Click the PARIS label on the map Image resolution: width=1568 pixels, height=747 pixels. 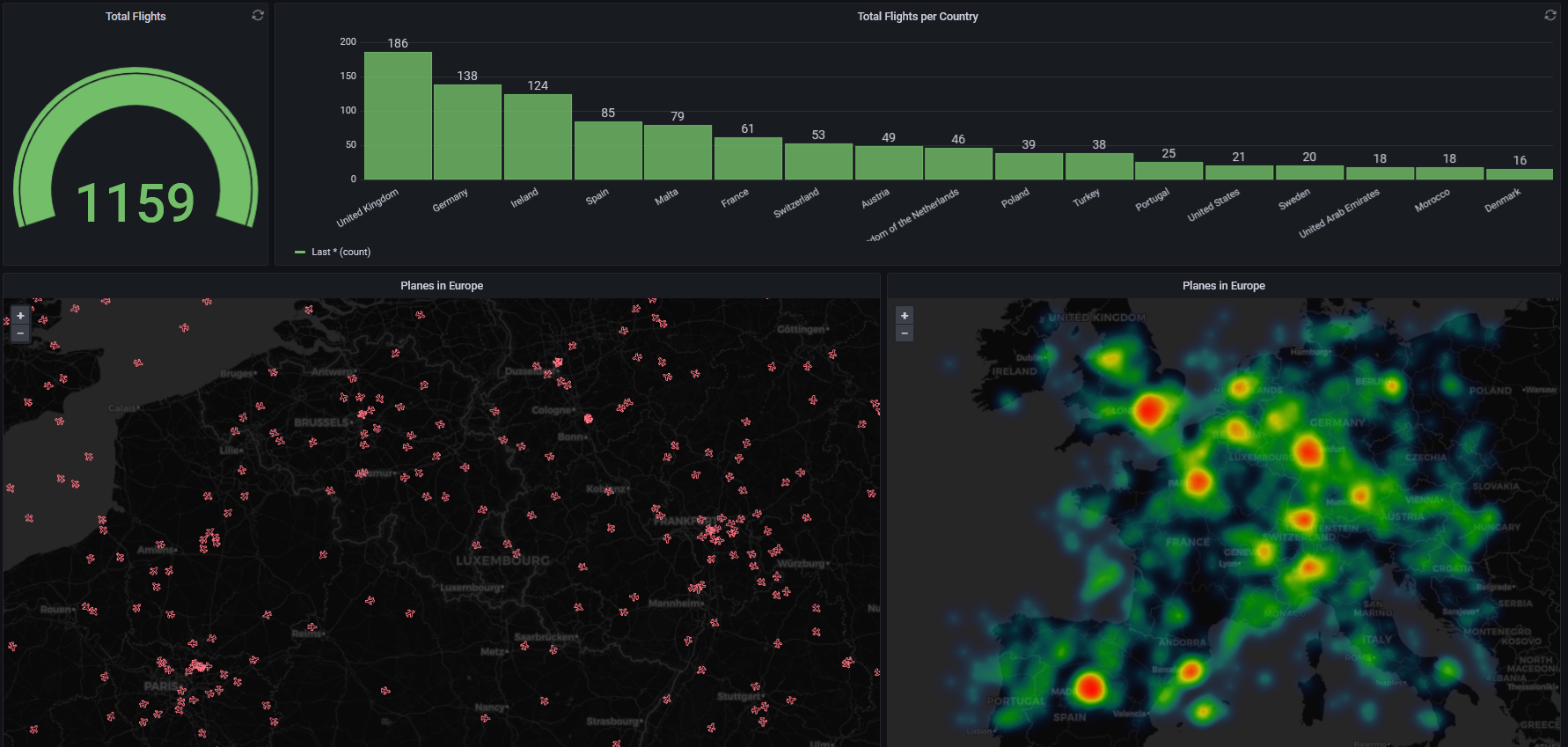[161, 685]
